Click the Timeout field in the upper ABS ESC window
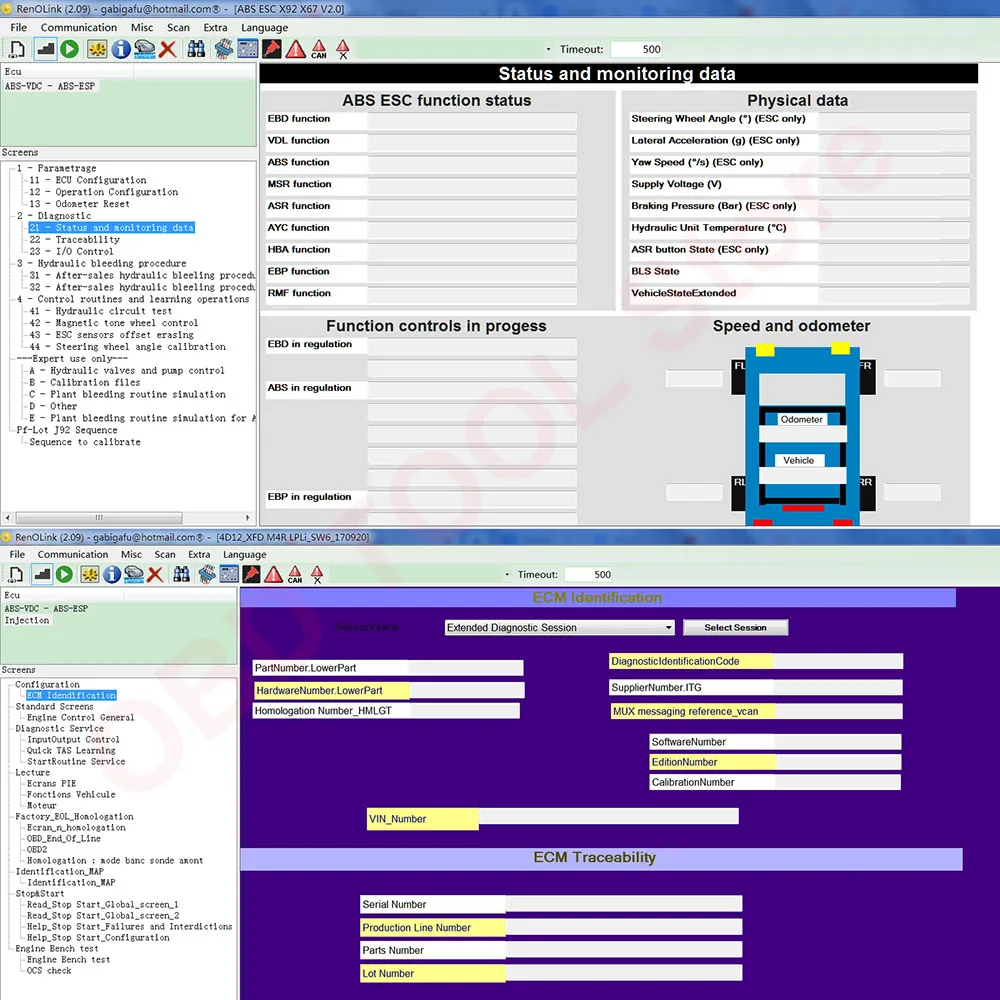The height and width of the screenshot is (1000, 1000). tap(636, 49)
